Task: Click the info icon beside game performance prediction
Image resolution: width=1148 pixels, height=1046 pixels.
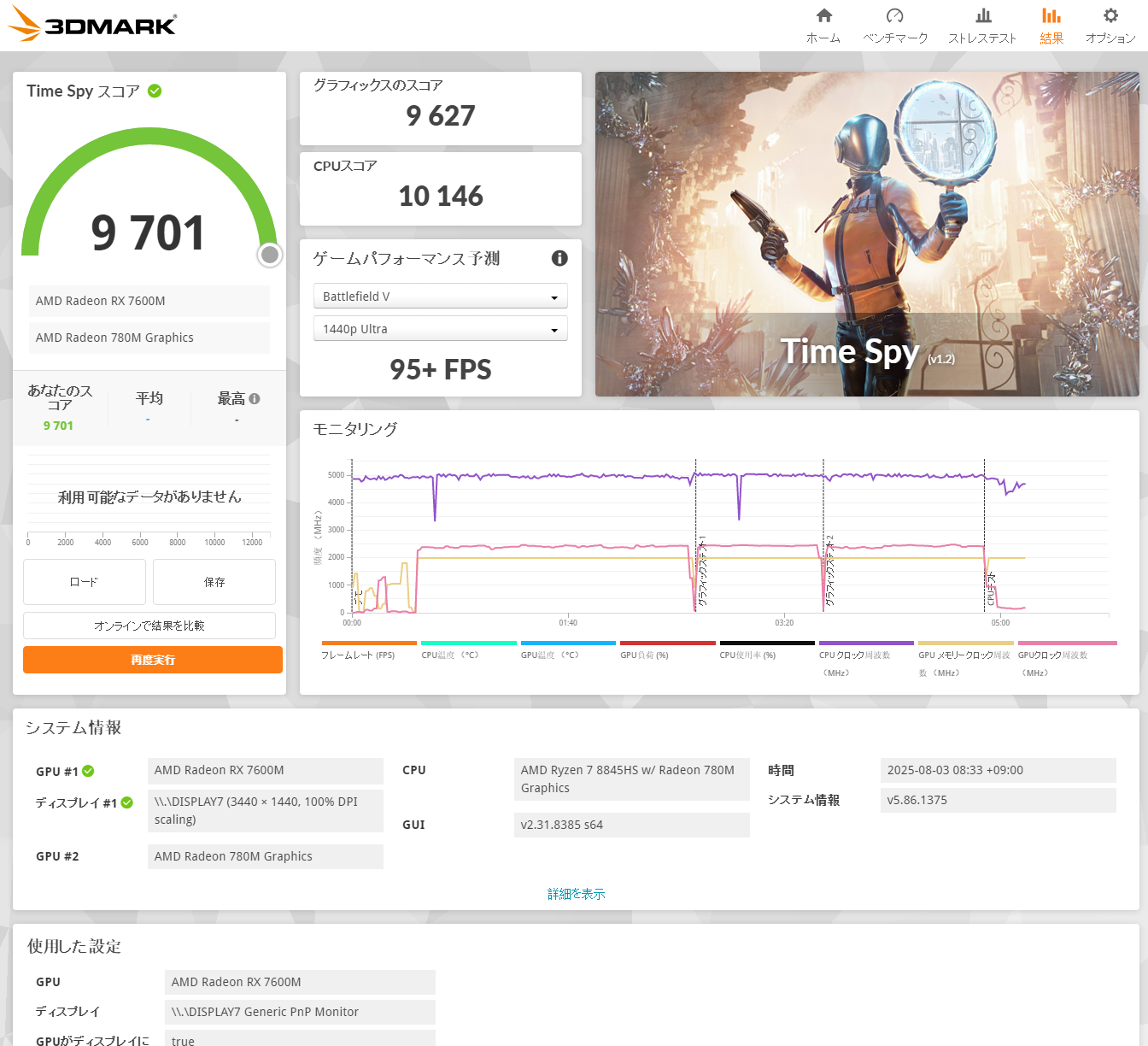Action: click(x=559, y=258)
